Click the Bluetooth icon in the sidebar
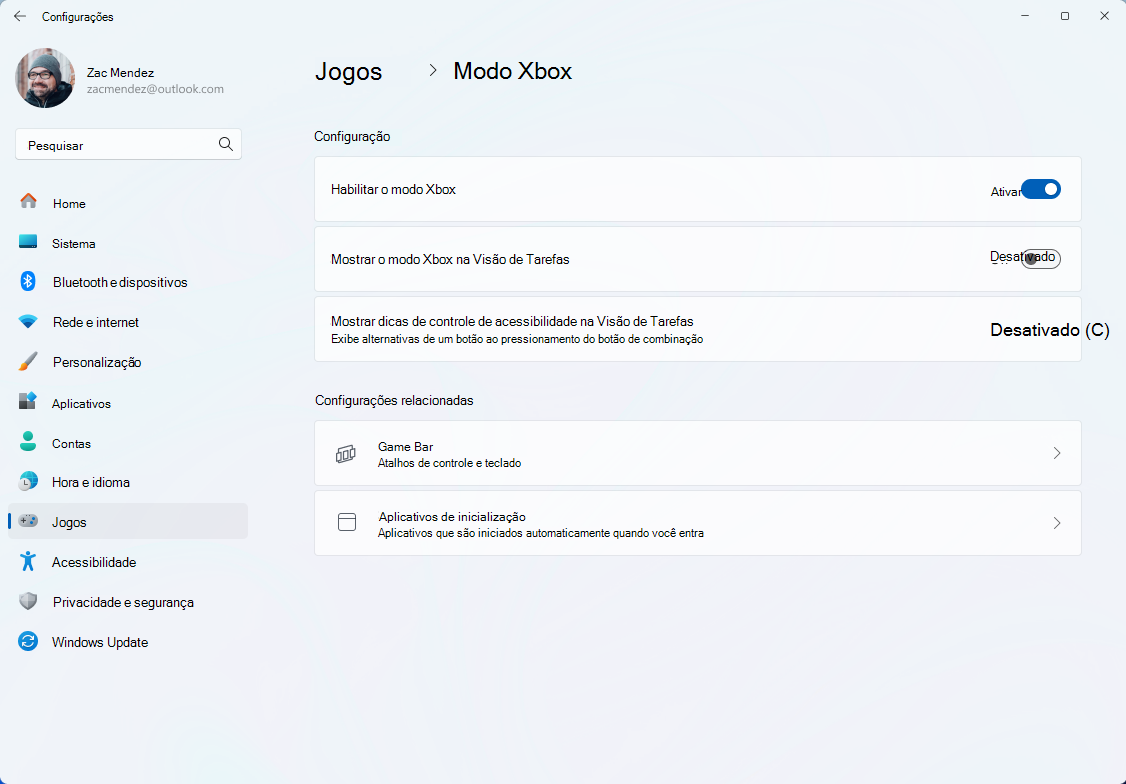The width and height of the screenshot is (1126, 784). click(x=28, y=281)
